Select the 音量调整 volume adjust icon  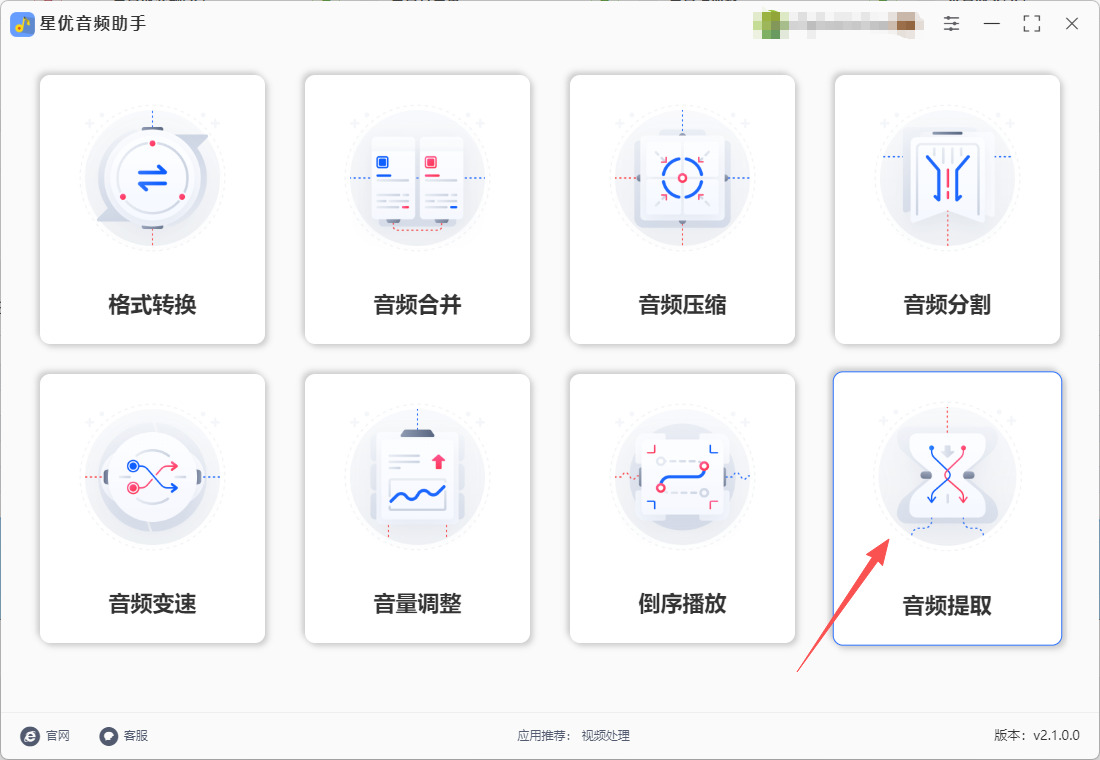(x=417, y=476)
